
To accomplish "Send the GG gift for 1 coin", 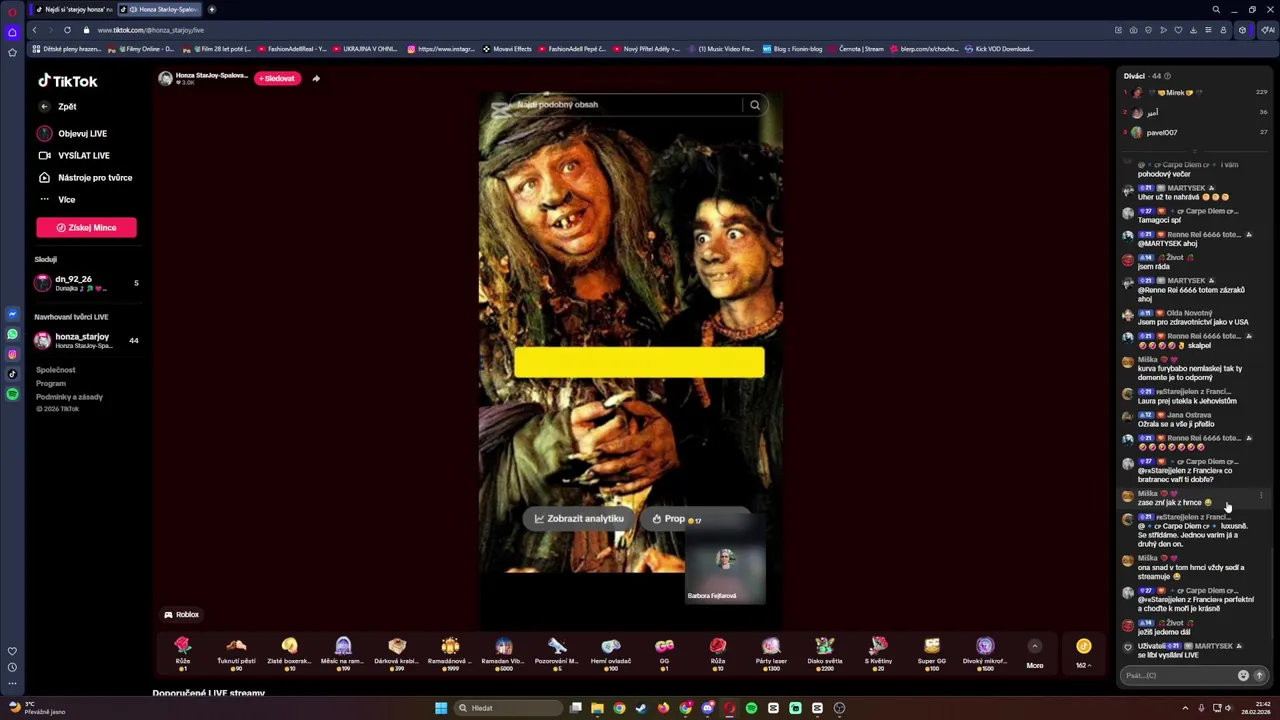I will pos(664,653).
